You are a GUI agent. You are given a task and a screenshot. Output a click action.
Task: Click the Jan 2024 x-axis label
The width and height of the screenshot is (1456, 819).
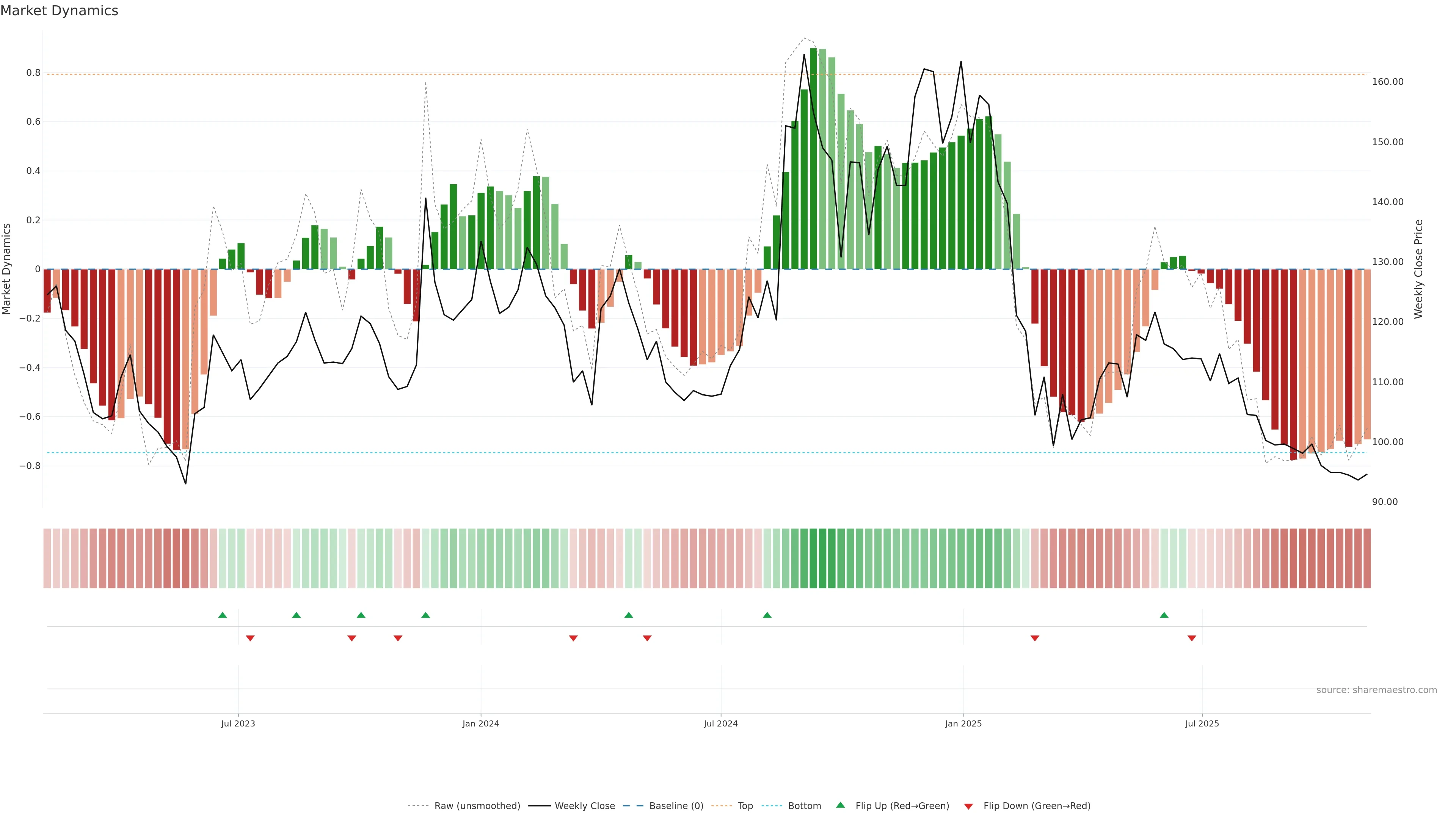point(480,723)
